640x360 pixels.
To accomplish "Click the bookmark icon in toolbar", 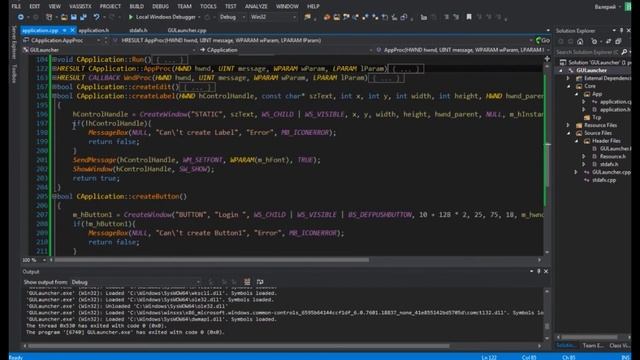I will point(469,17).
